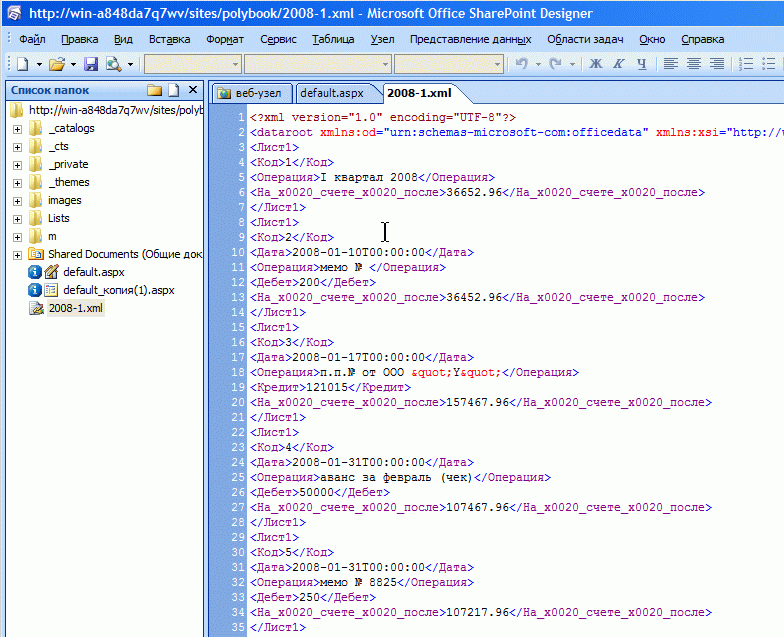Expand the Lists folder
The height and width of the screenshot is (637, 784).
click(18, 219)
